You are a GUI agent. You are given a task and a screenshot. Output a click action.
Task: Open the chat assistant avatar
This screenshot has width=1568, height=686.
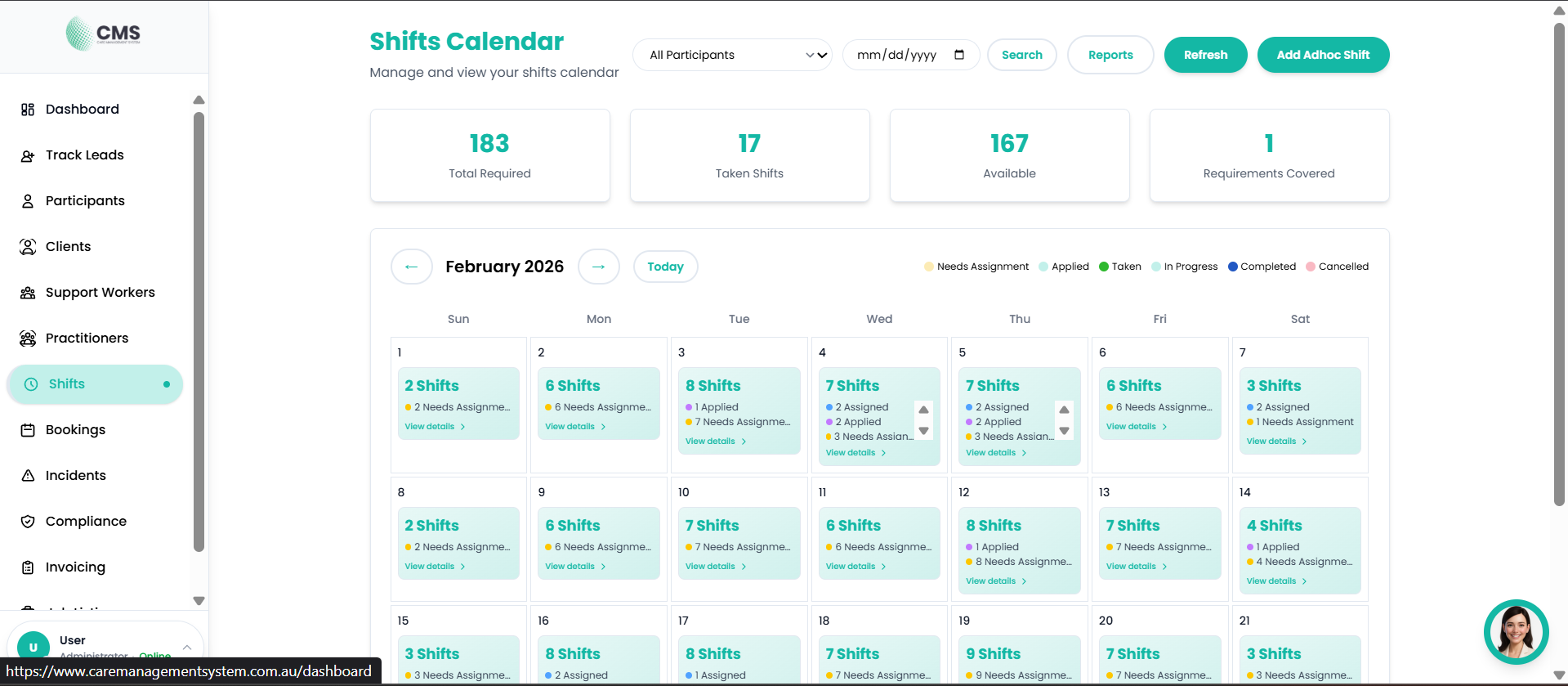coord(1516,632)
